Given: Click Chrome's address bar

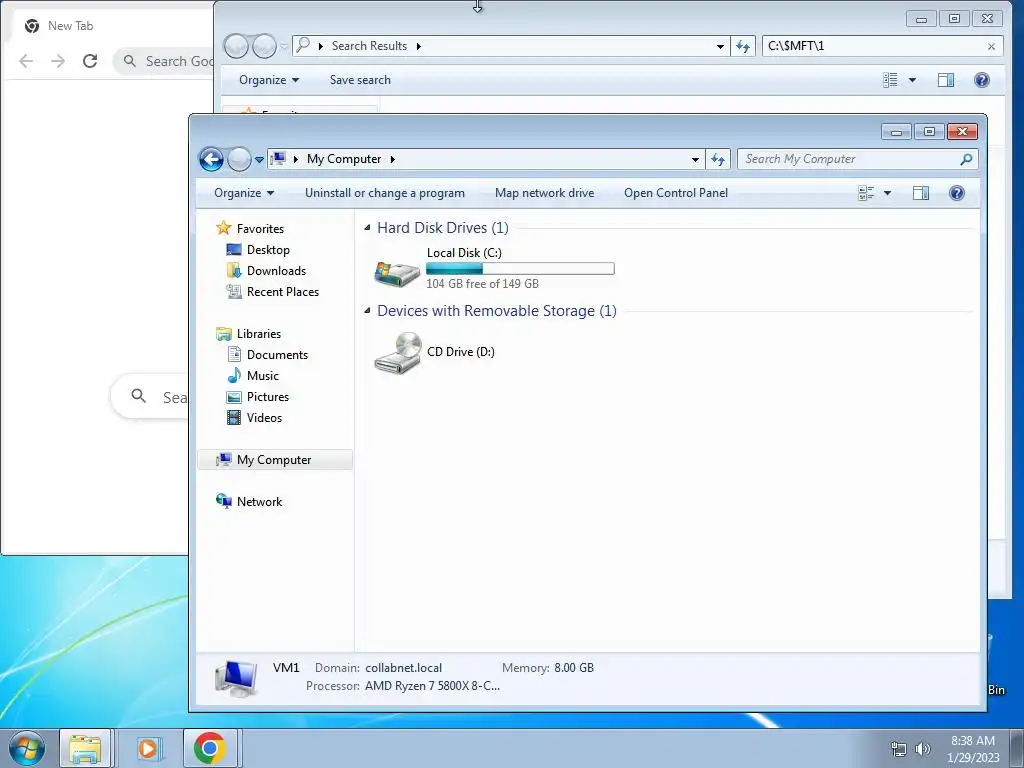Looking at the screenshot, I should coord(165,61).
